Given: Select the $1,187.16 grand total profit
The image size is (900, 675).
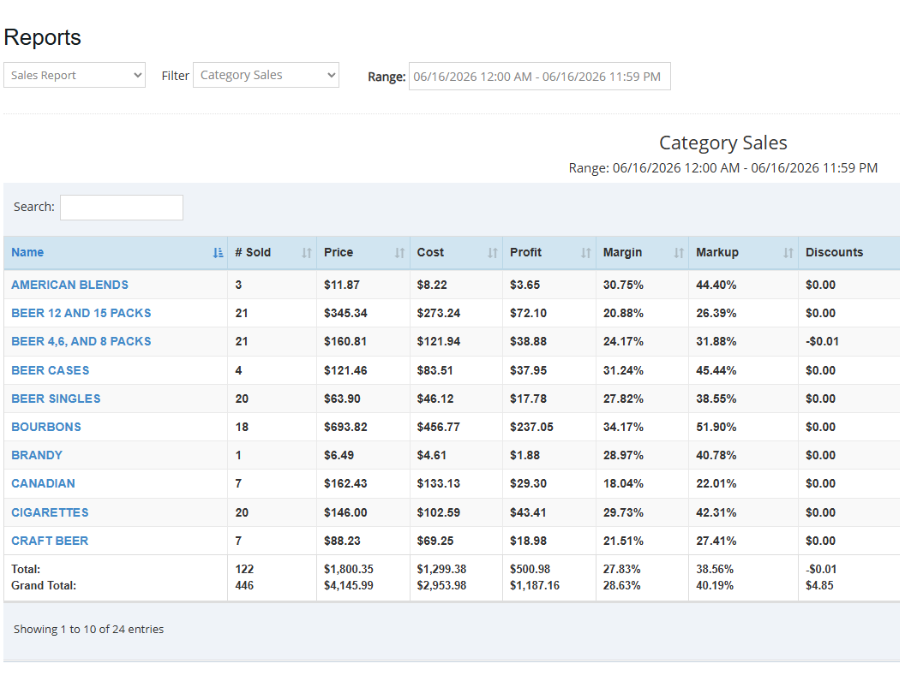Looking at the screenshot, I should click(x=534, y=585).
